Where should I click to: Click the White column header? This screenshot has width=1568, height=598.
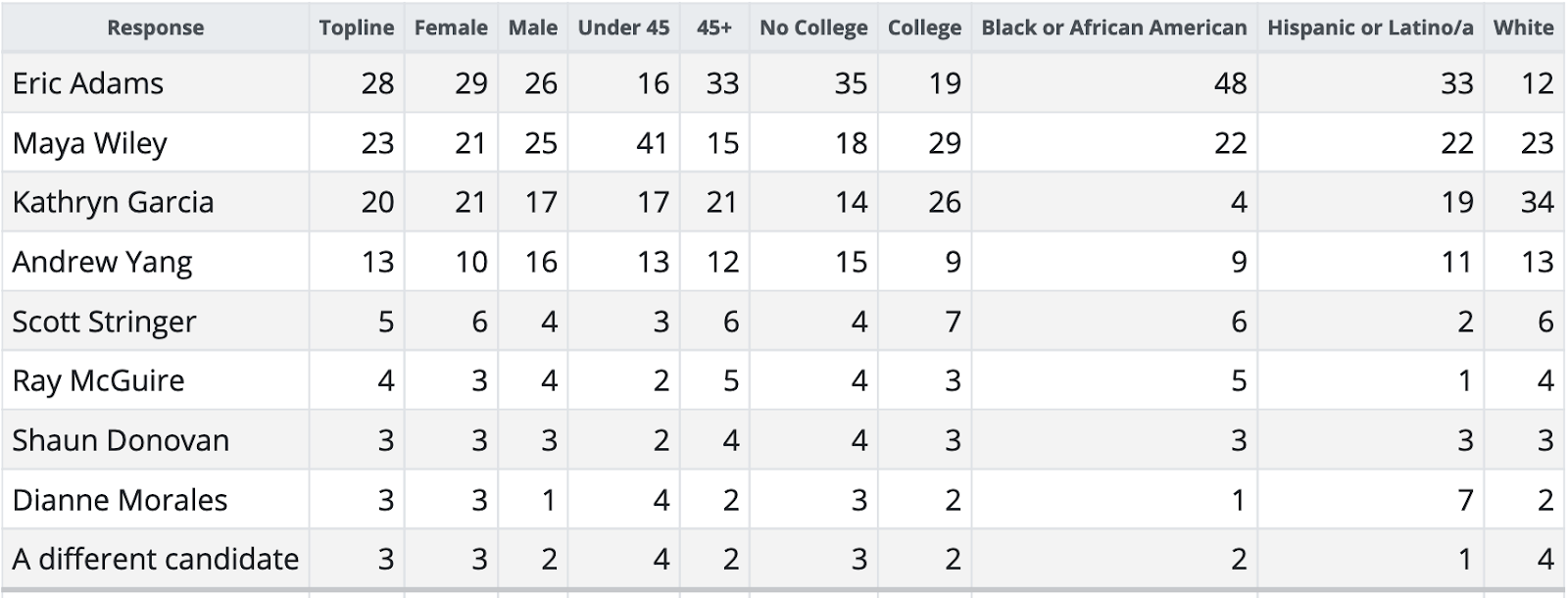pyautogui.click(x=1523, y=27)
